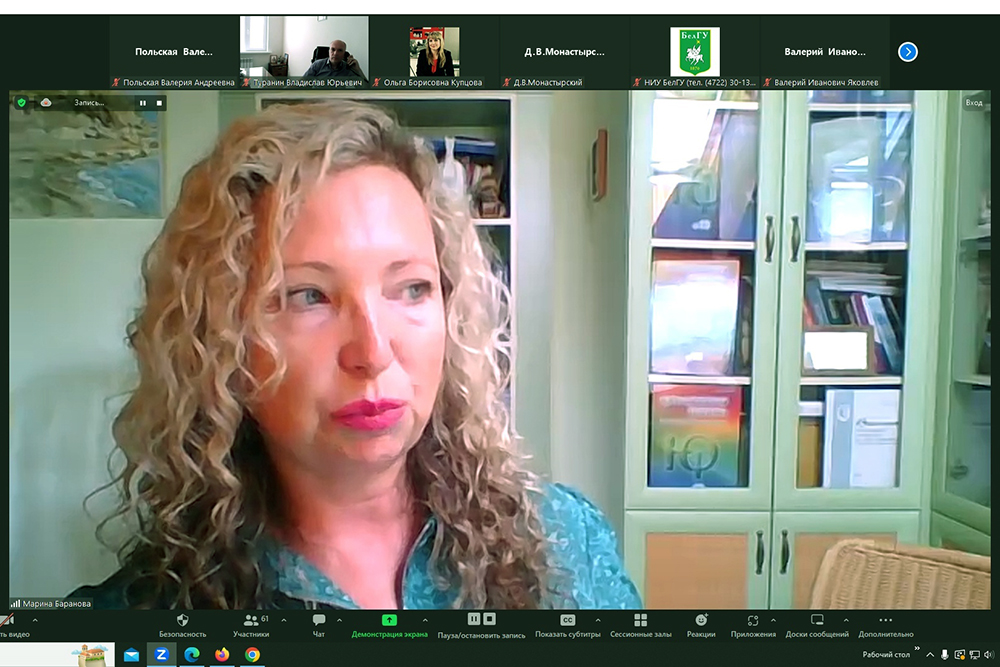Screen dimensions: 1000x667
Task: Open the Участники participants panel
Action: [x=251, y=625]
